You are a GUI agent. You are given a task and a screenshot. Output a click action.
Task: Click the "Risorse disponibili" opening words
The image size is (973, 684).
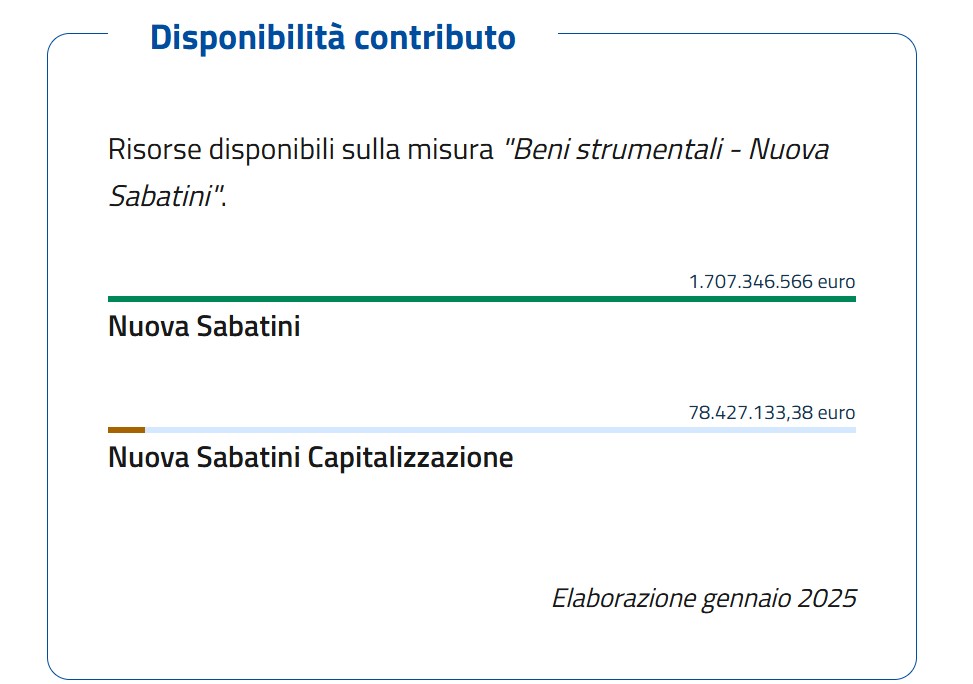coord(220,150)
